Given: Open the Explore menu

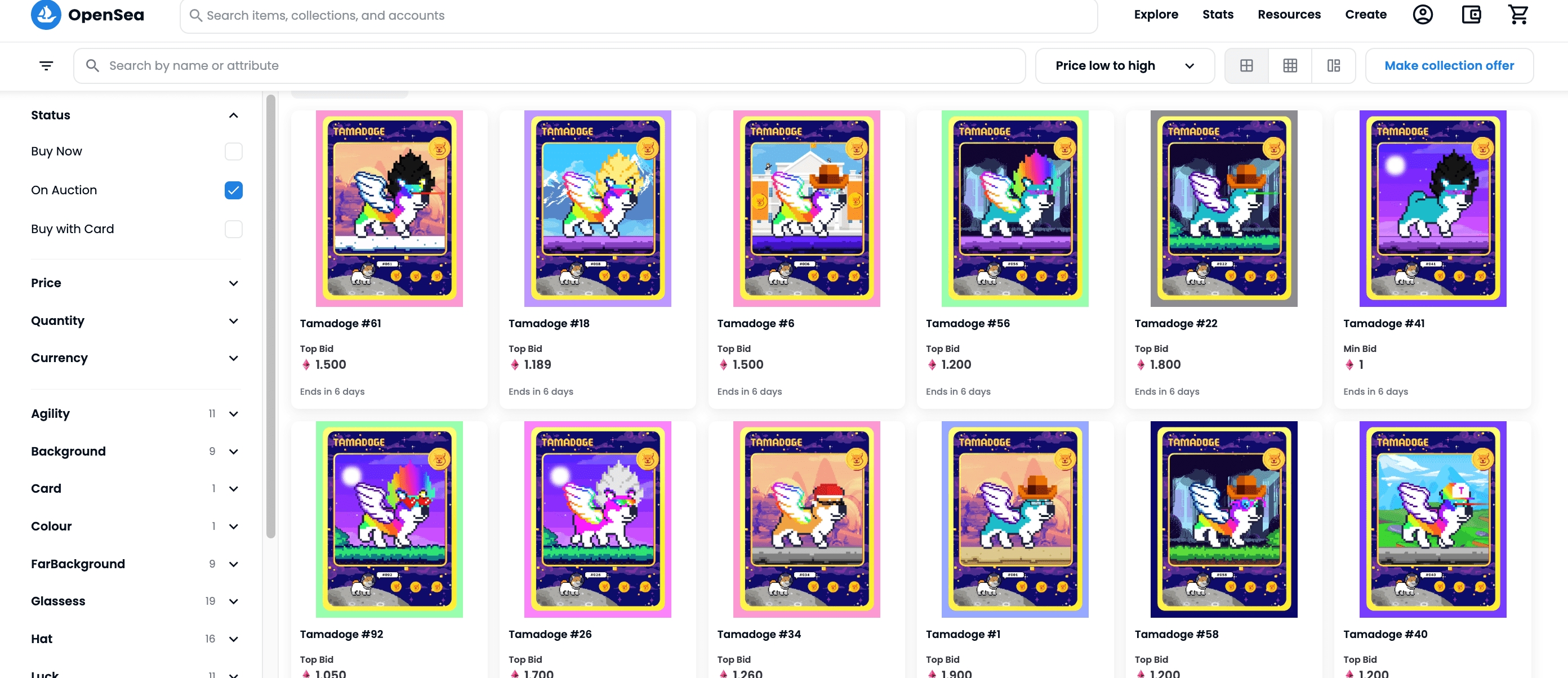Looking at the screenshot, I should click(x=1155, y=15).
